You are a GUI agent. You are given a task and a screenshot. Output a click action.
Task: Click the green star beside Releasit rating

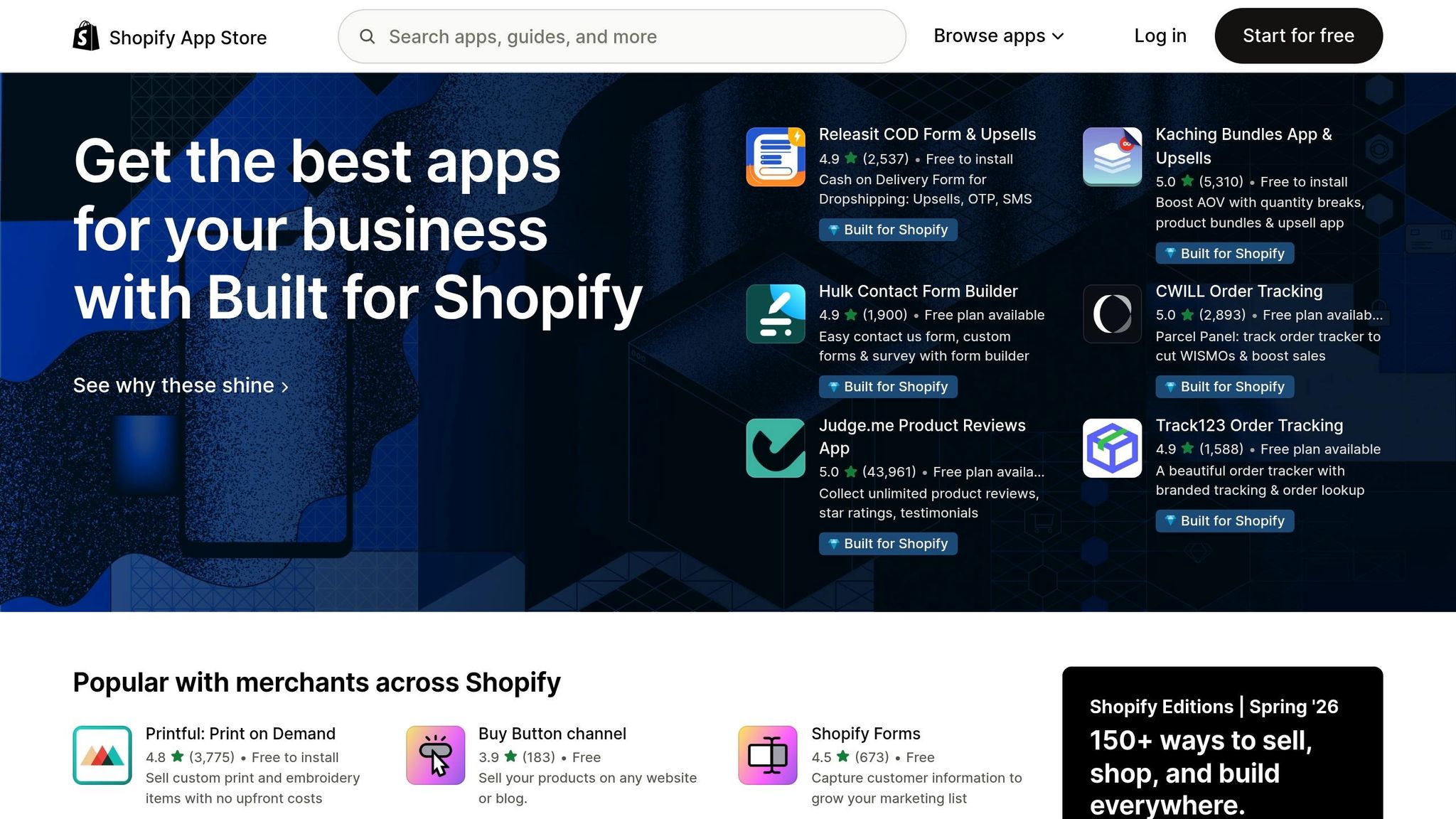(x=851, y=159)
